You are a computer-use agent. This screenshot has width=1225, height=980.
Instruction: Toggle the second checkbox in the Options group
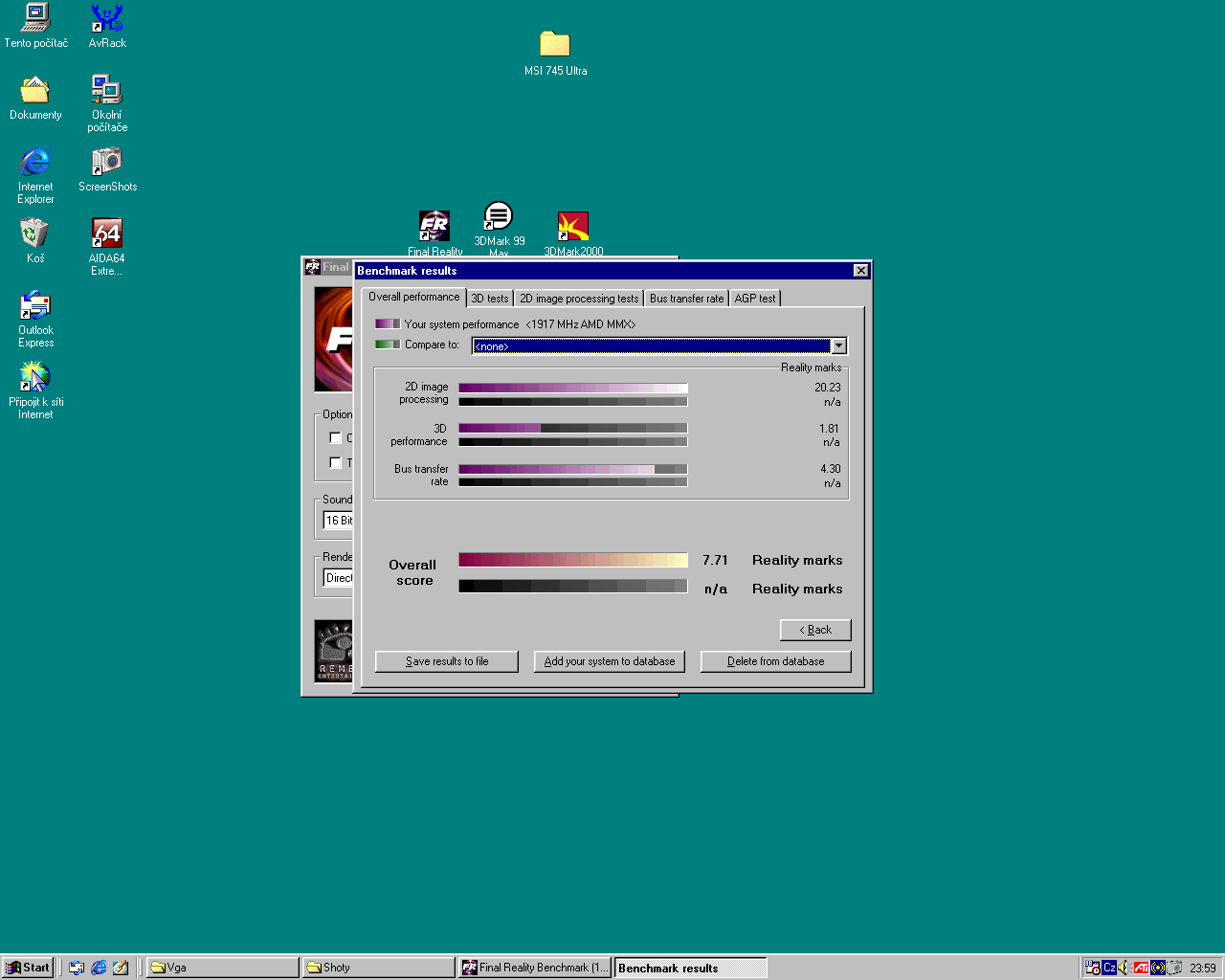click(x=336, y=463)
